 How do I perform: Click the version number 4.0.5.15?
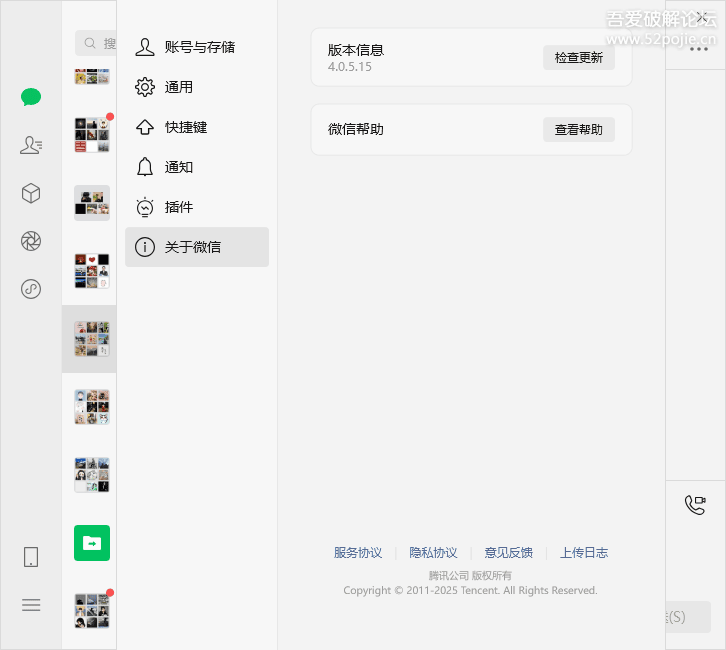tap(350, 67)
